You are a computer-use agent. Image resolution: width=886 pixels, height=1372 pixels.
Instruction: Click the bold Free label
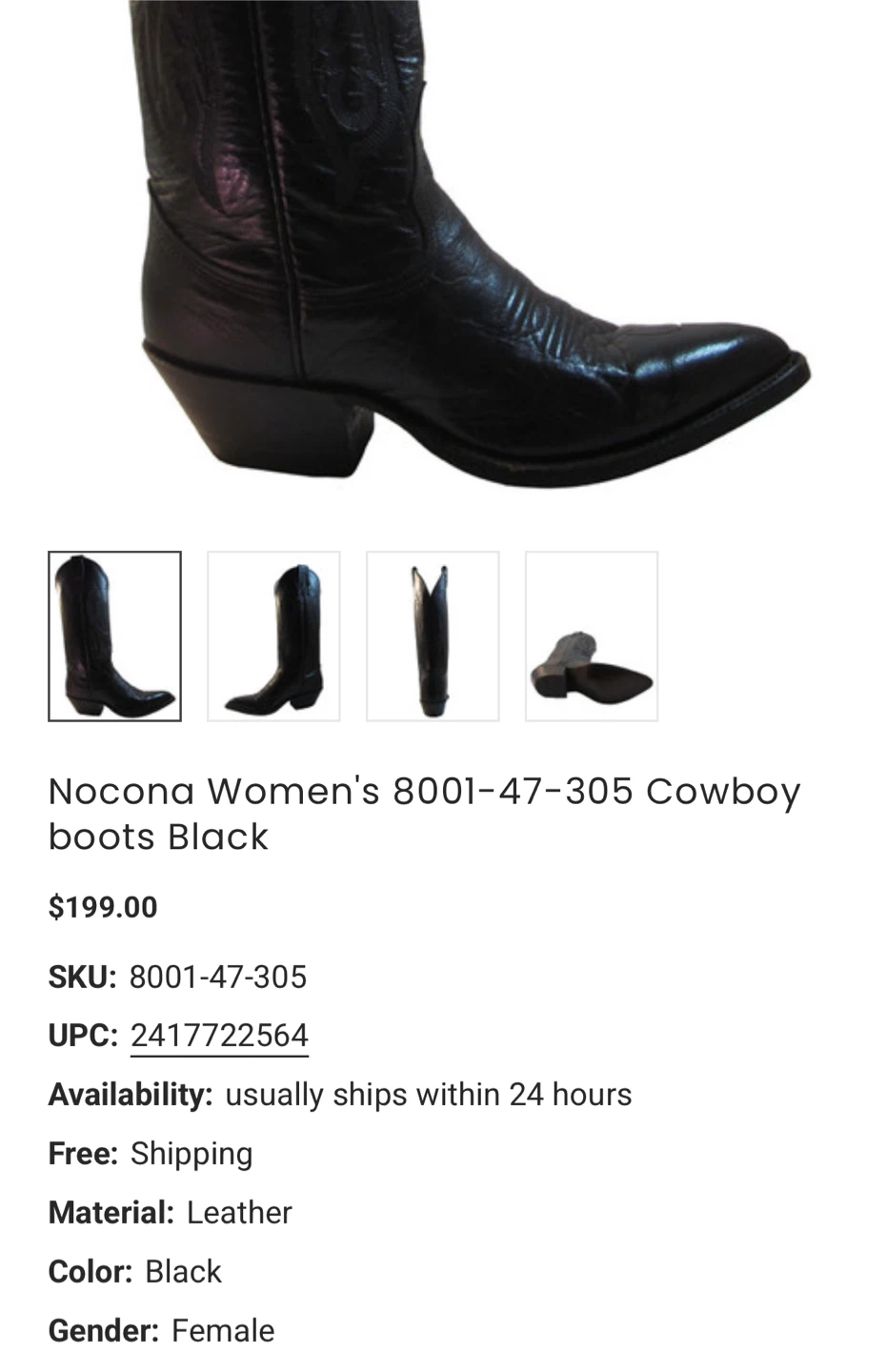pos(83,1154)
